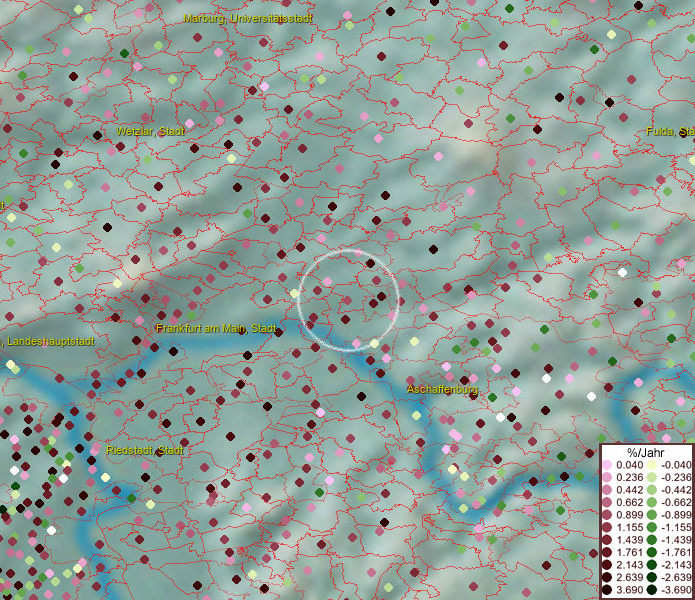Image resolution: width=695 pixels, height=600 pixels.
Task: Click the 2.143 legend value text
Action: coord(630,566)
